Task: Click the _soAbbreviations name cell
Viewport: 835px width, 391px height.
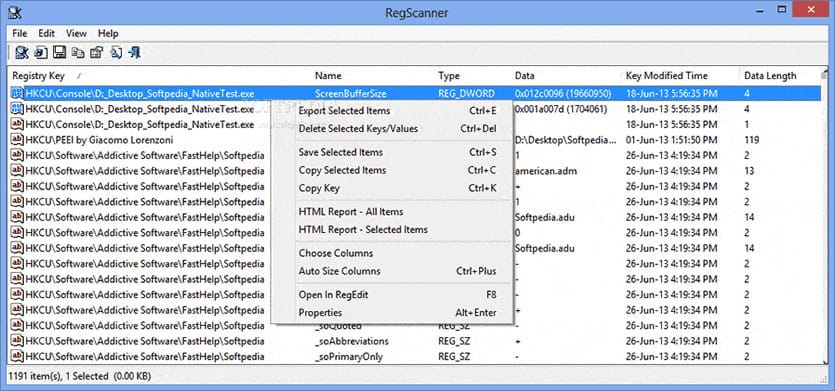Action: [351, 341]
